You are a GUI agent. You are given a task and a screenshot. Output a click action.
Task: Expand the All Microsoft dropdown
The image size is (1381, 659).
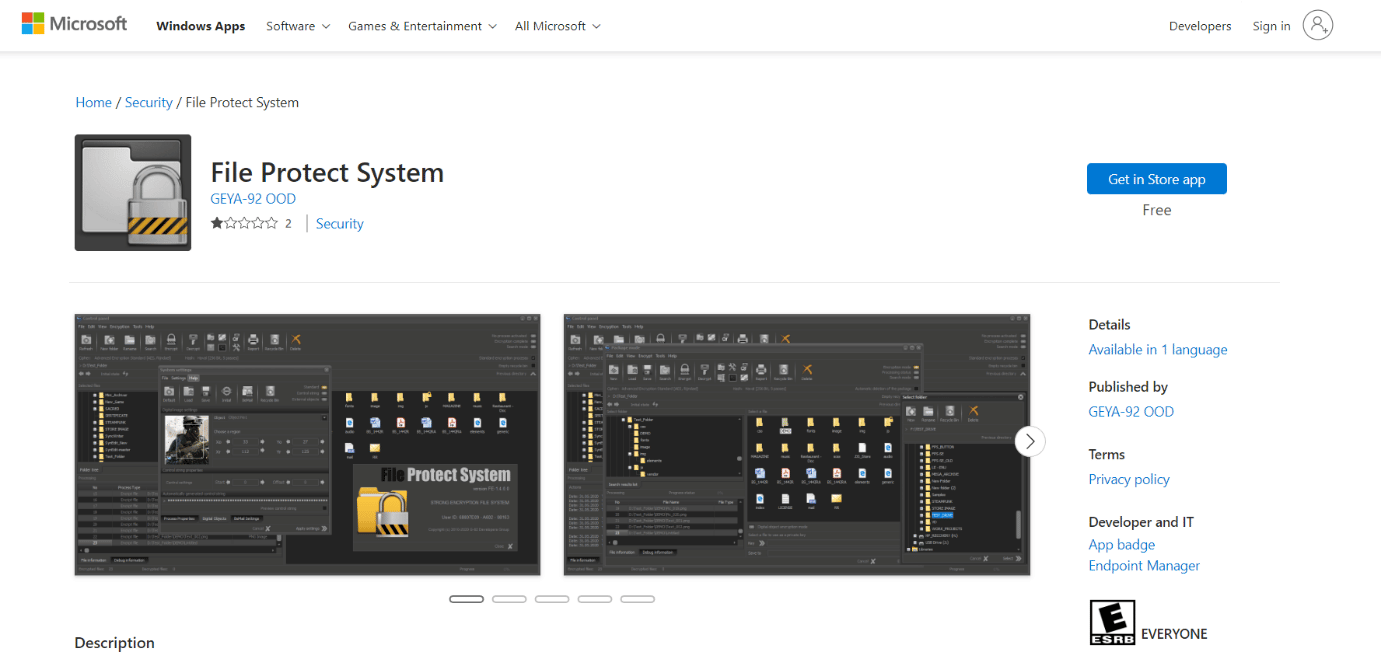[x=558, y=26]
